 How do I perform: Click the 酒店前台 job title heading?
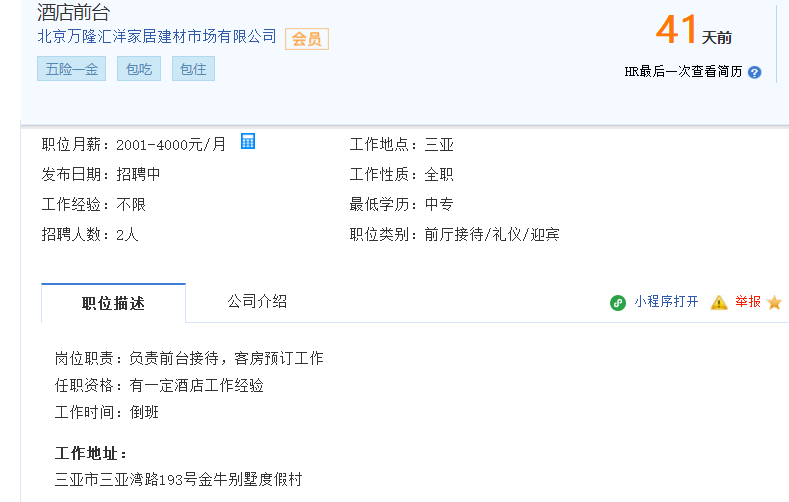pos(73,12)
